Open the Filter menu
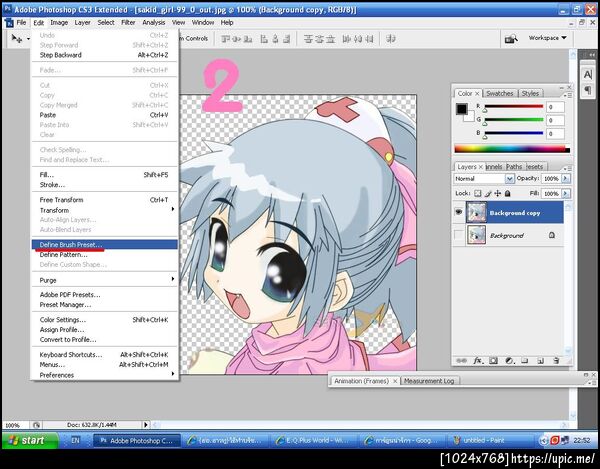 (x=128, y=23)
